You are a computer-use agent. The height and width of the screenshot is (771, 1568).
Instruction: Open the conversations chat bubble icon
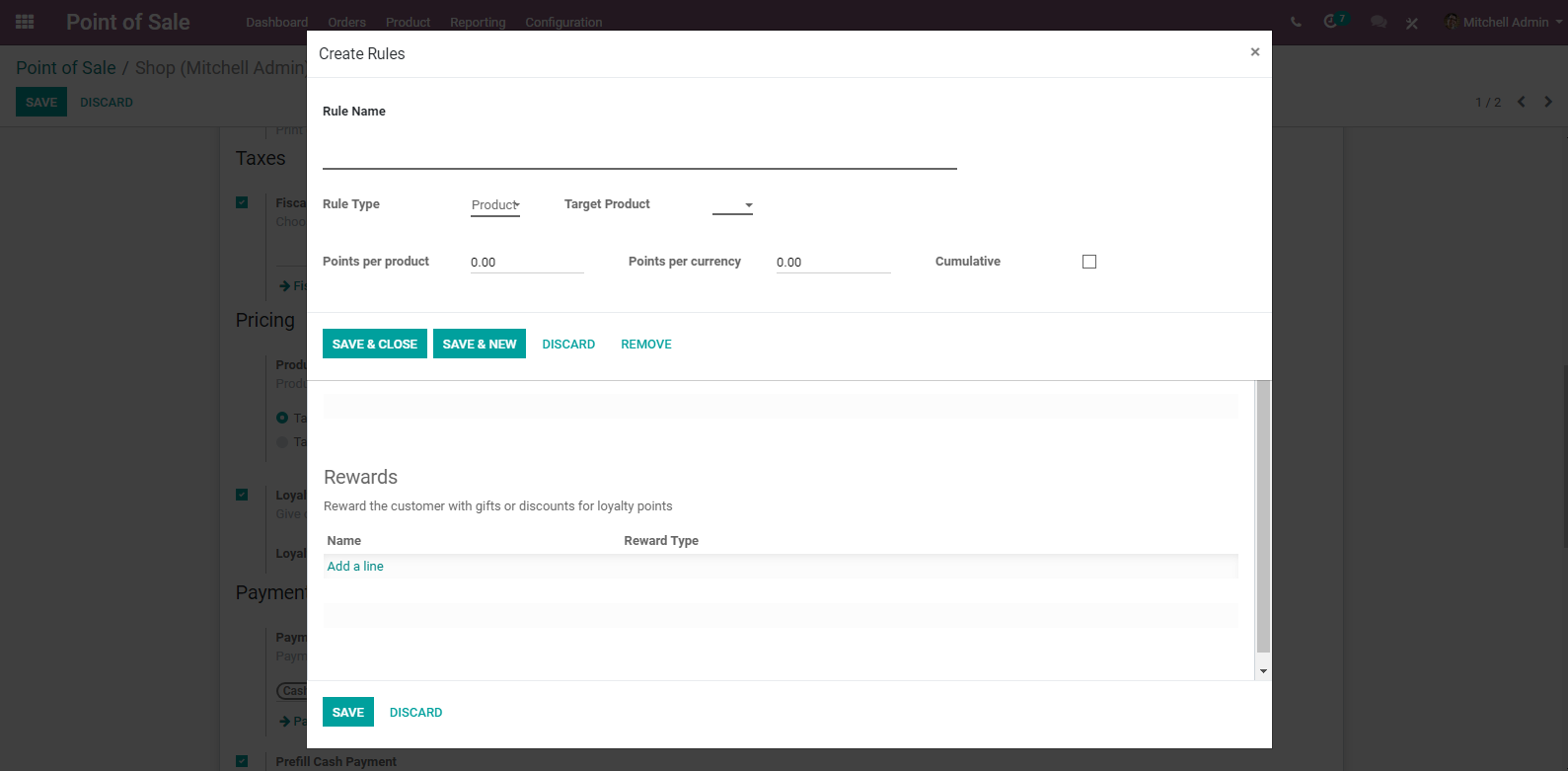1379,22
